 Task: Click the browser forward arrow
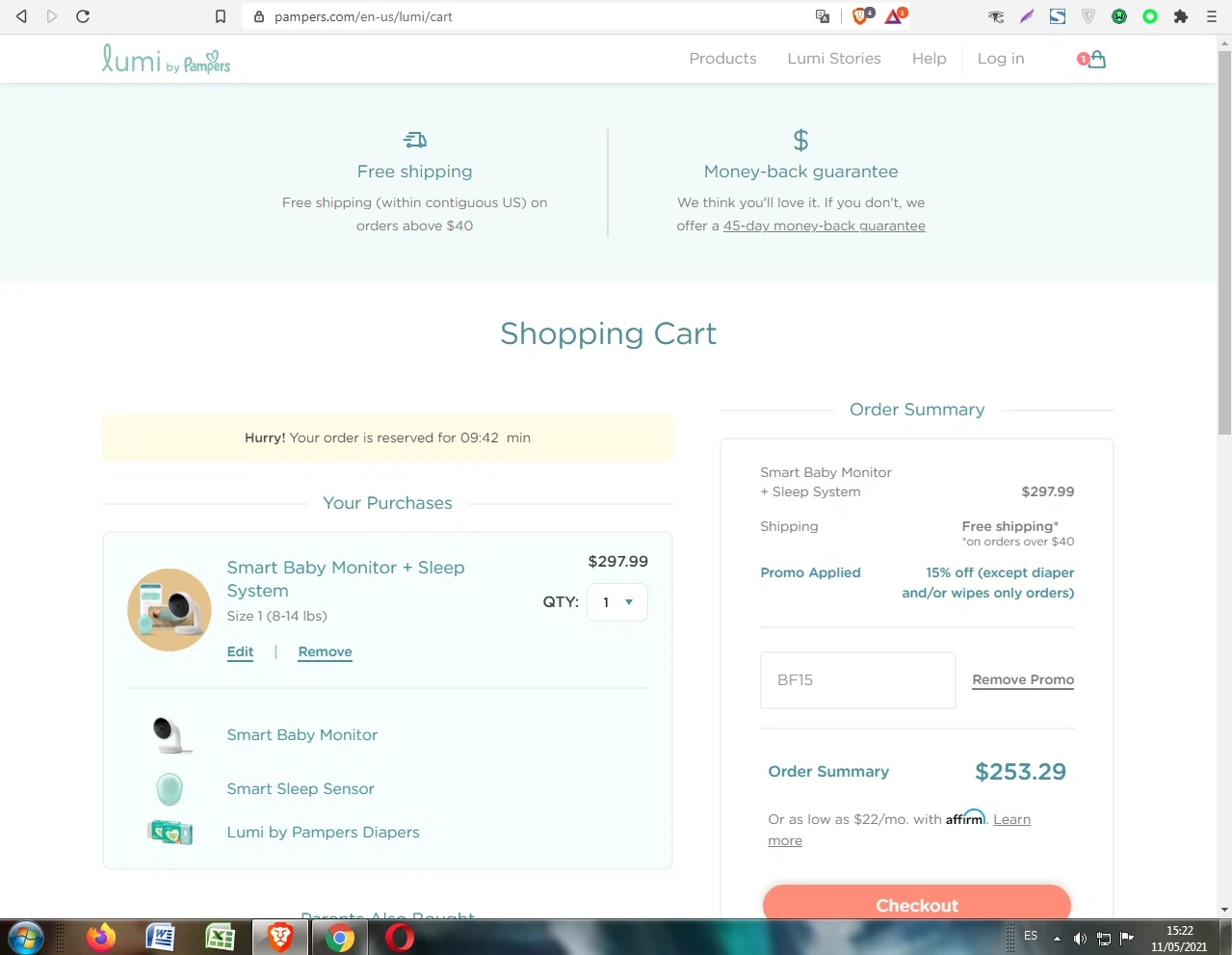click(52, 16)
